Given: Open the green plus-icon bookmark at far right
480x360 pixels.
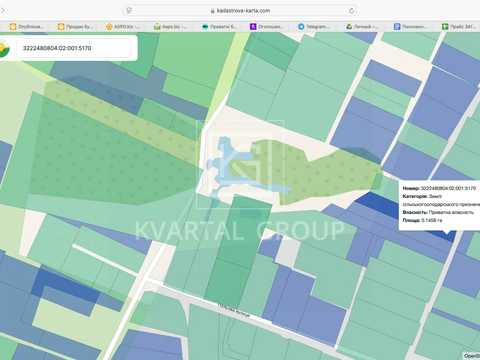Looking at the screenshot, I should coord(458,27).
